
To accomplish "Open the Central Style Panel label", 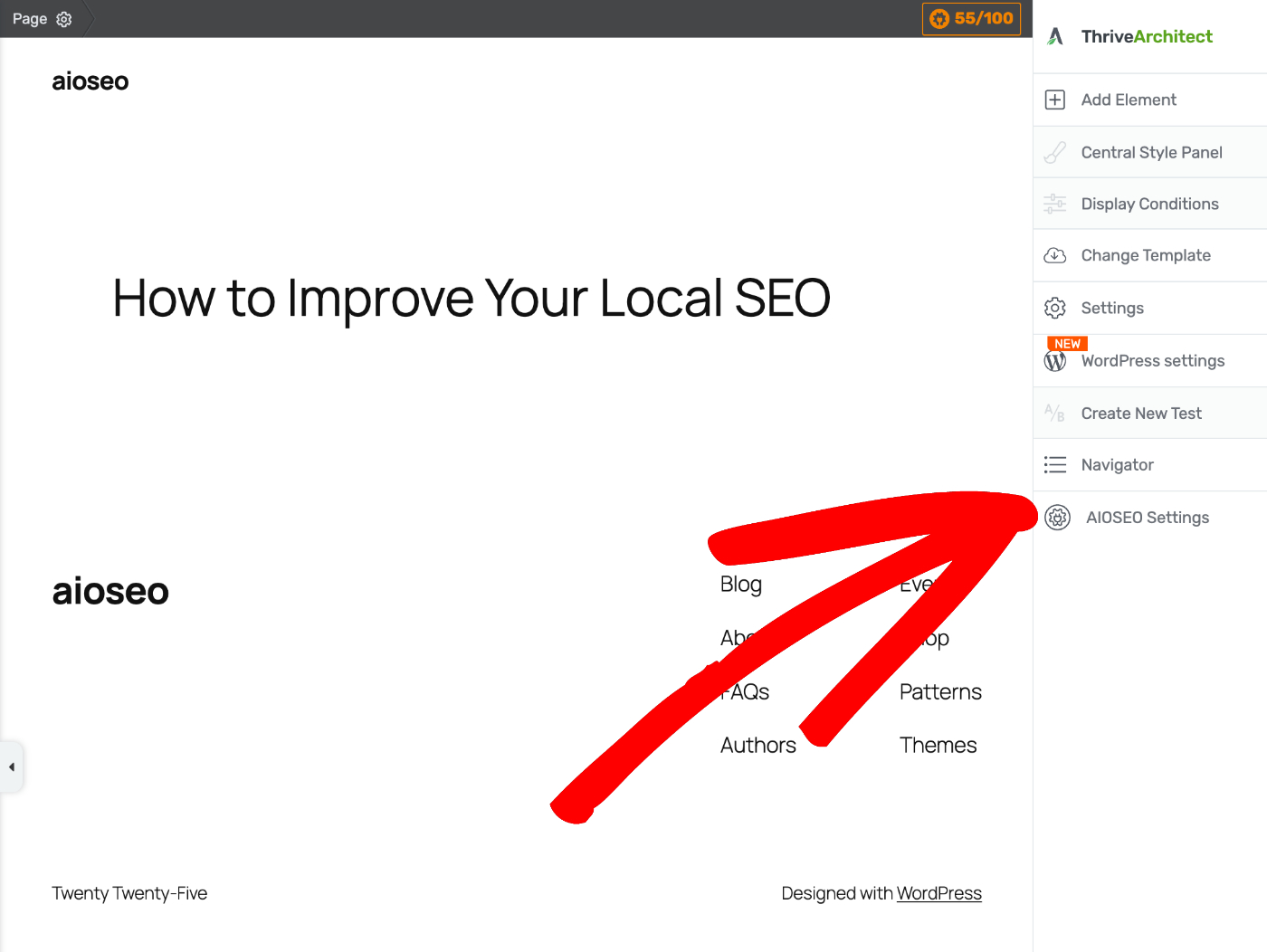I will pyautogui.click(x=1151, y=152).
